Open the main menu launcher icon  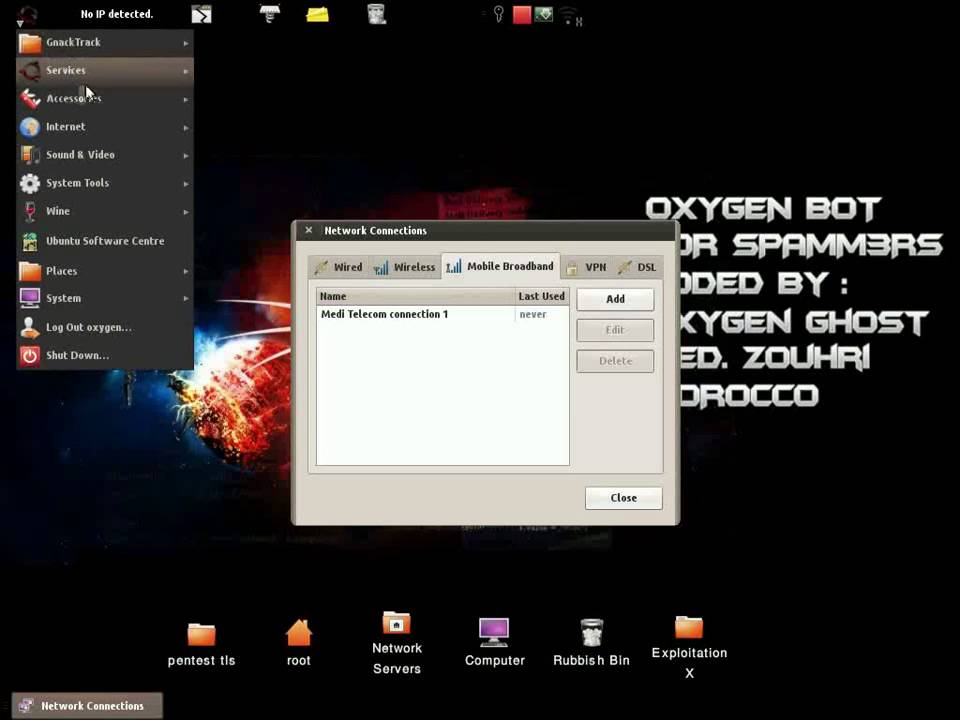coord(27,15)
